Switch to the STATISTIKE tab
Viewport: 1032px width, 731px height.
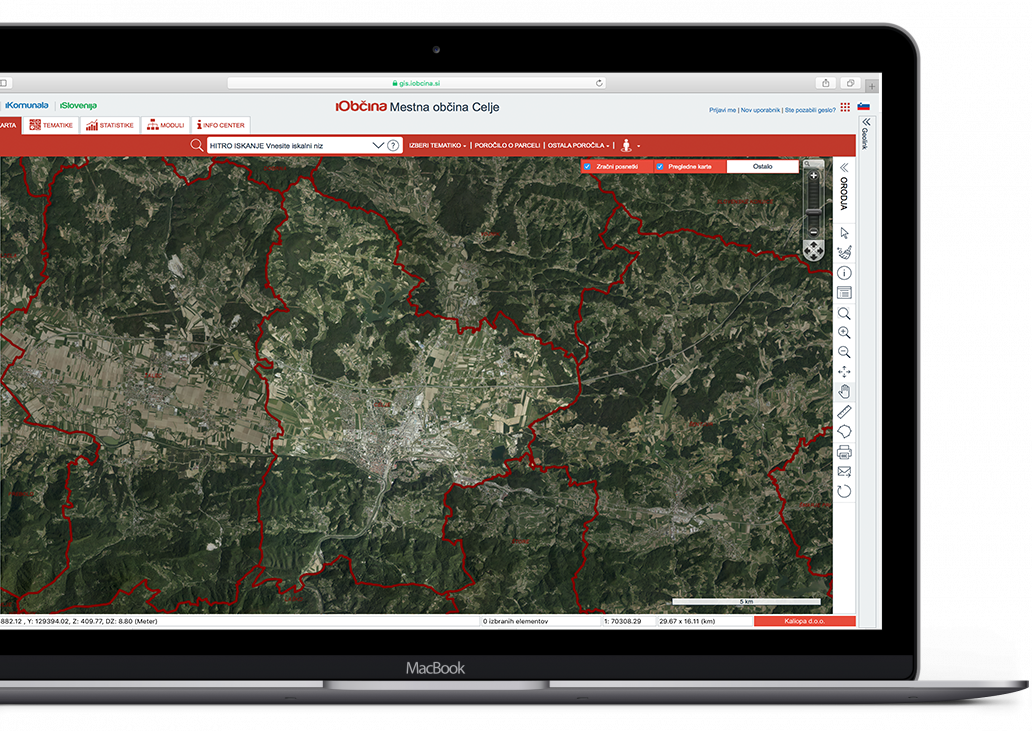pos(110,125)
